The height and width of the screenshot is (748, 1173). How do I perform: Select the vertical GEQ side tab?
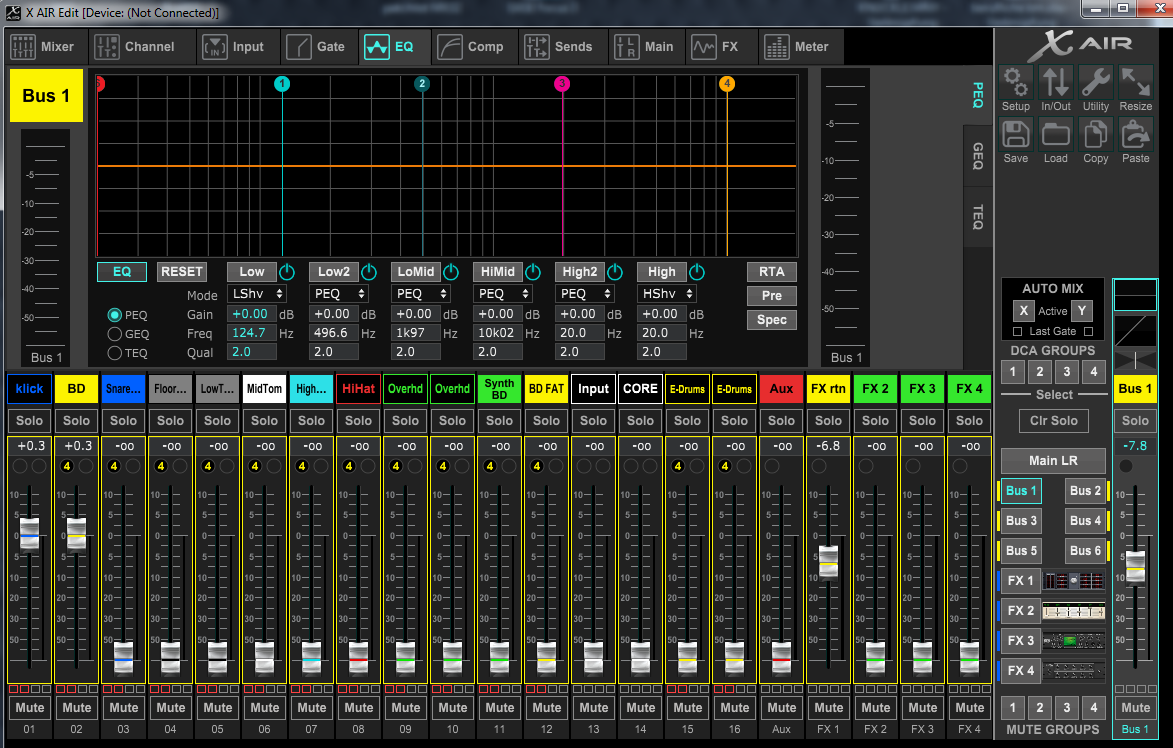pyautogui.click(x=977, y=156)
